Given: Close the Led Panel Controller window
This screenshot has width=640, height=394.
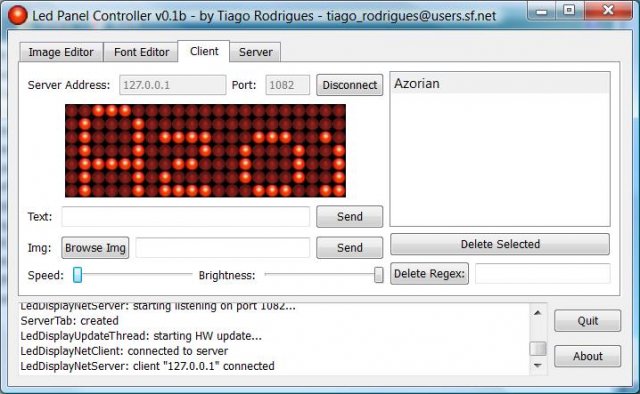Looking at the screenshot, I should (608, 11).
